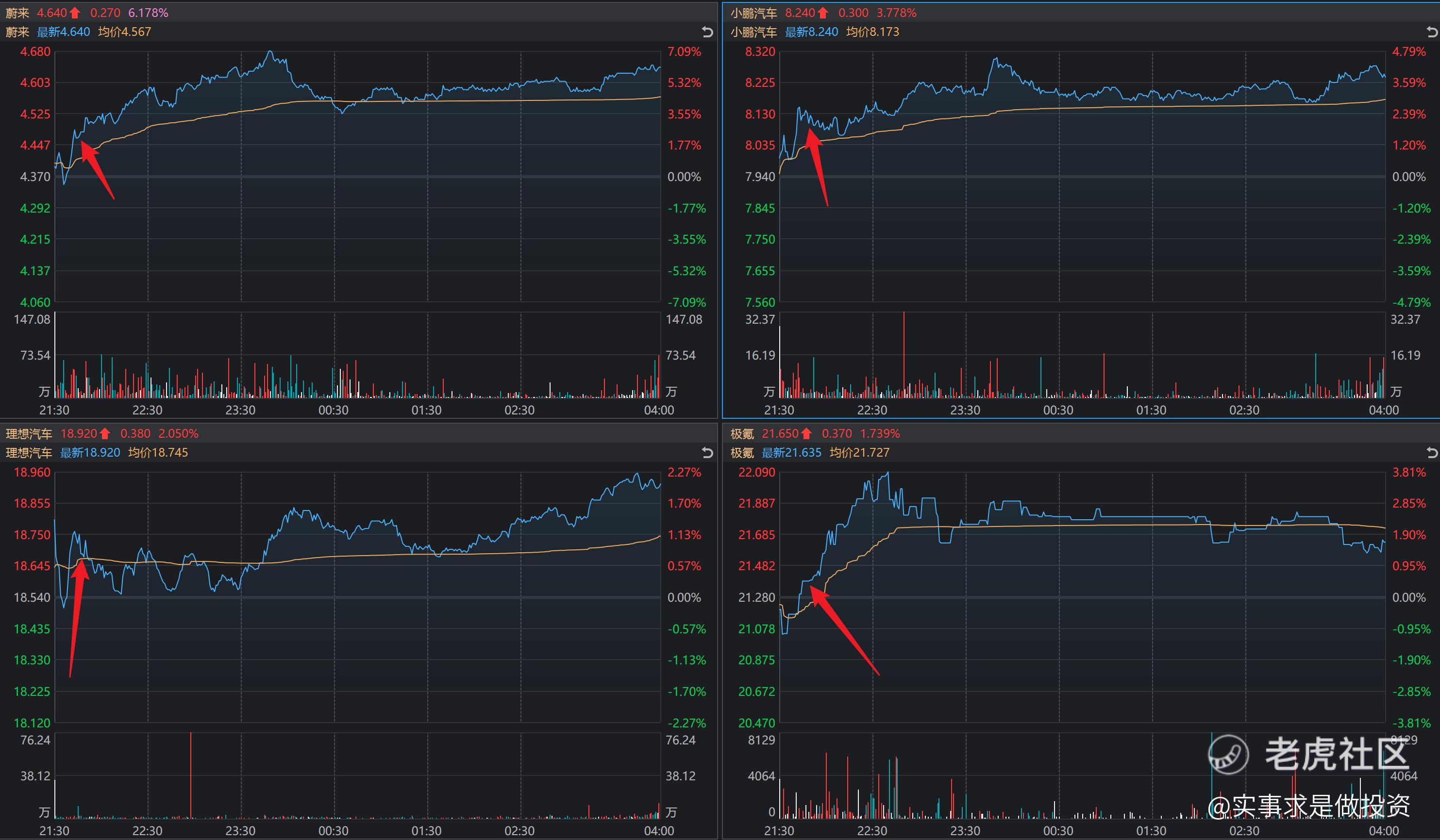The image size is (1440, 840).
Task: Click 小鹏汽车 change percent 3.778%
Action: (897, 13)
